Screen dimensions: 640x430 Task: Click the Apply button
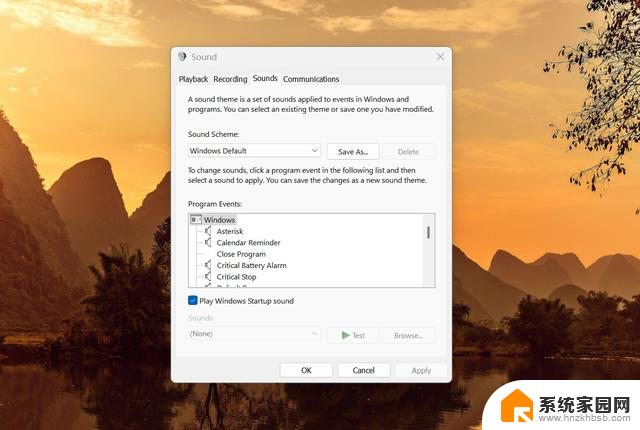pos(421,370)
